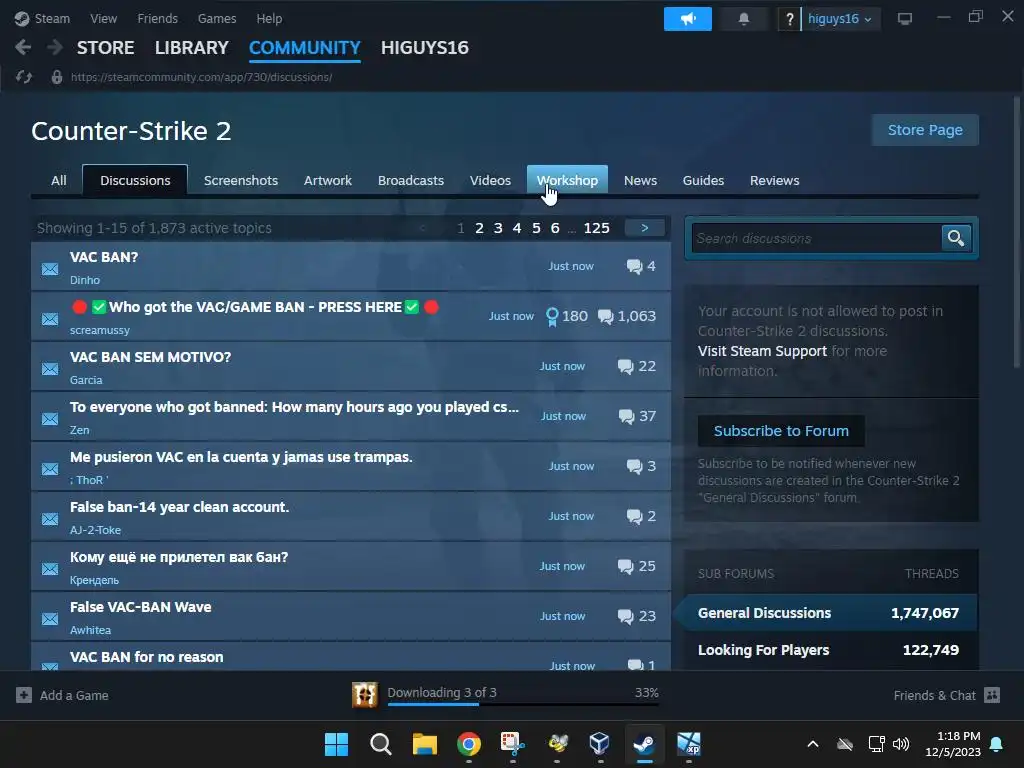Open higuys16 account dropdown
The width and height of the screenshot is (1024, 768).
click(839, 19)
